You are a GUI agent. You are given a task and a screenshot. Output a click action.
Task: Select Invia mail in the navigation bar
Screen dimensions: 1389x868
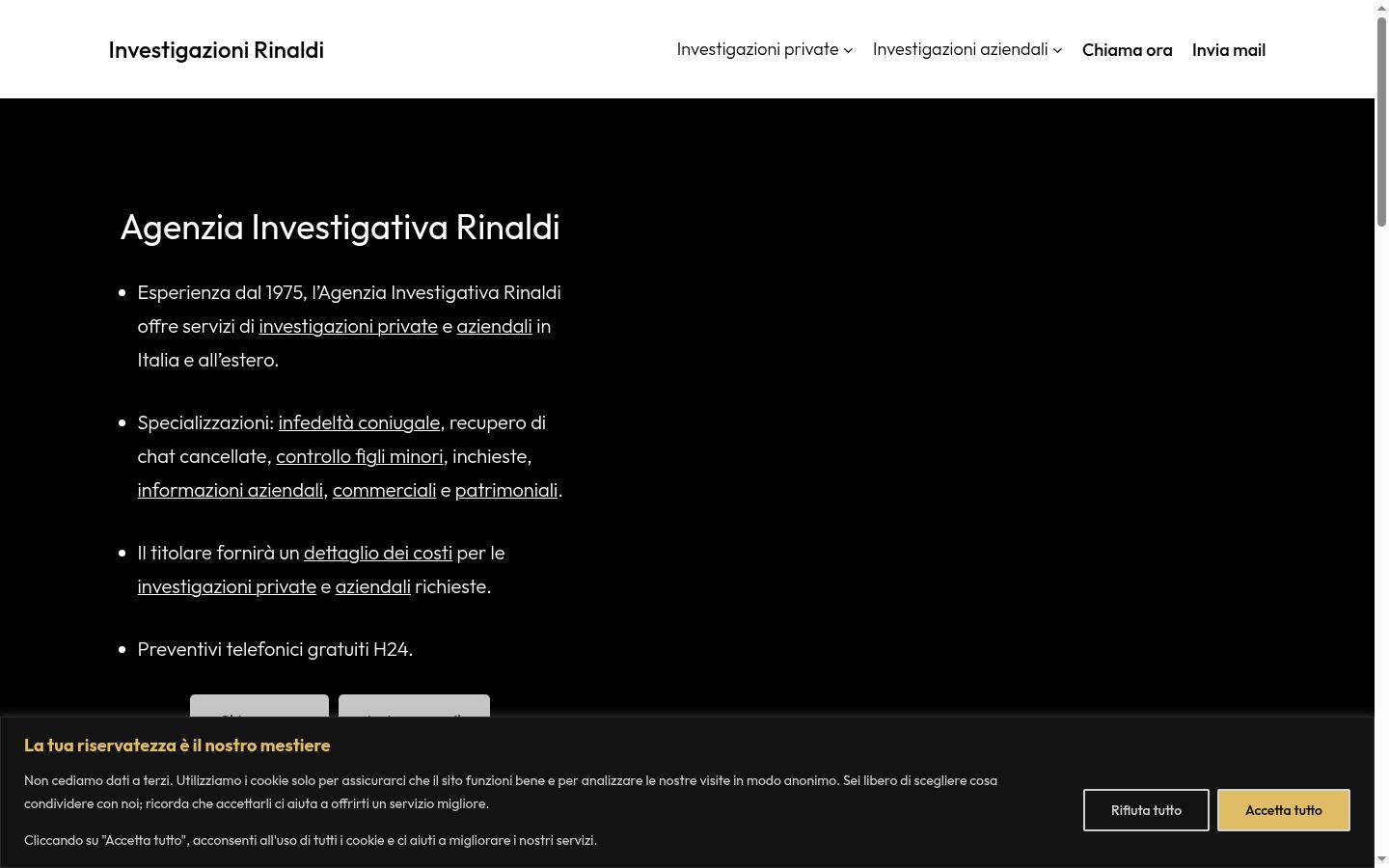point(1229,50)
